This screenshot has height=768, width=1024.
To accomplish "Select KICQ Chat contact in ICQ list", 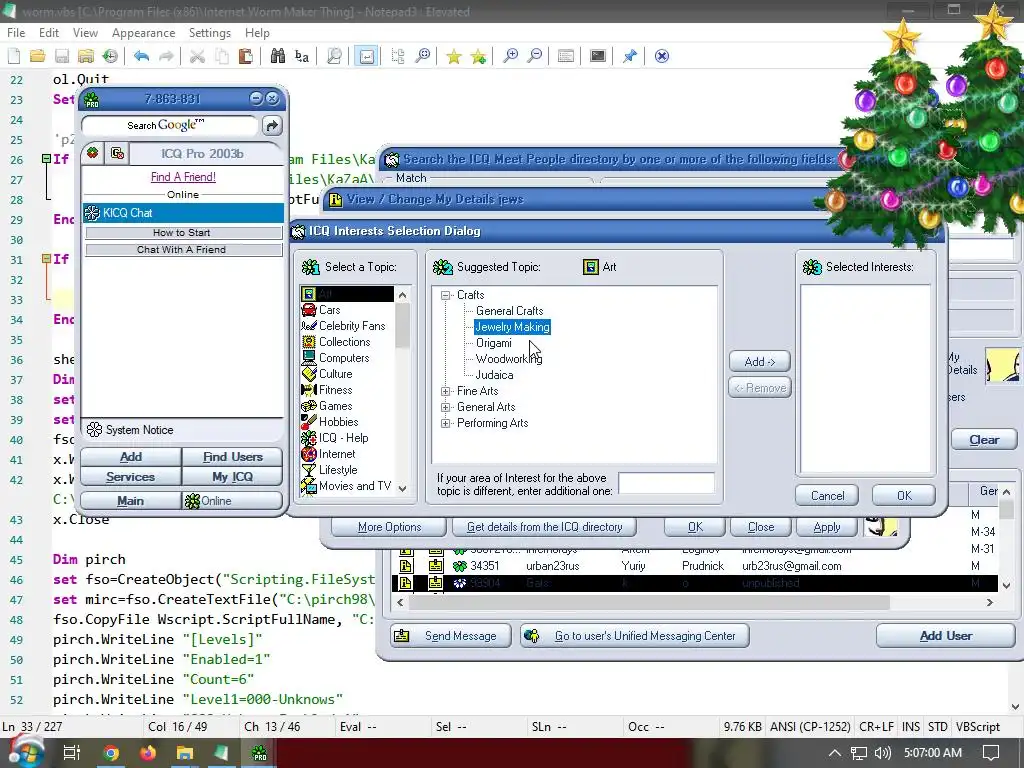I will coord(184,213).
